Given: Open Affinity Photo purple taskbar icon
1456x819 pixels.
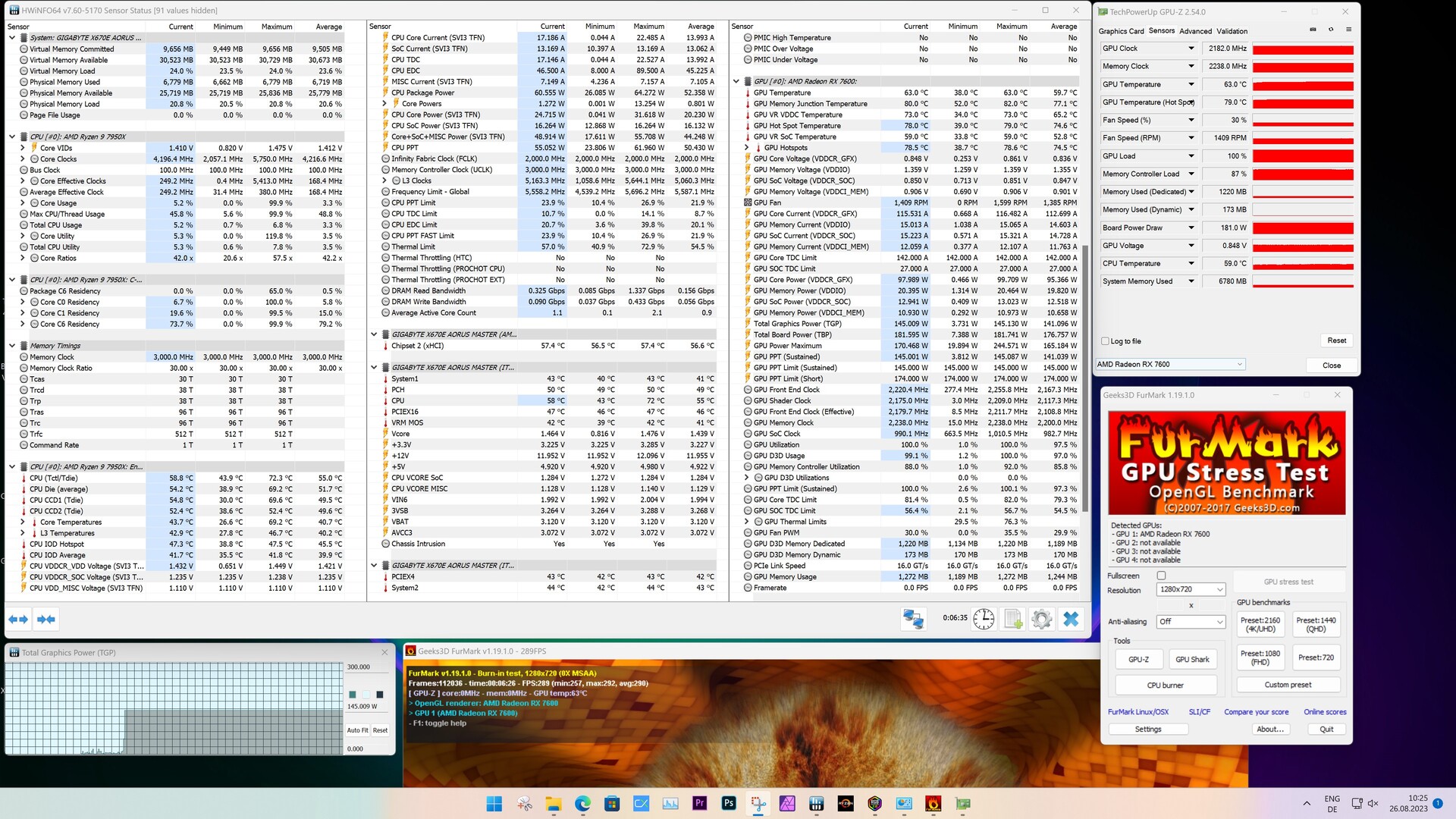Looking at the screenshot, I should (787, 804).
